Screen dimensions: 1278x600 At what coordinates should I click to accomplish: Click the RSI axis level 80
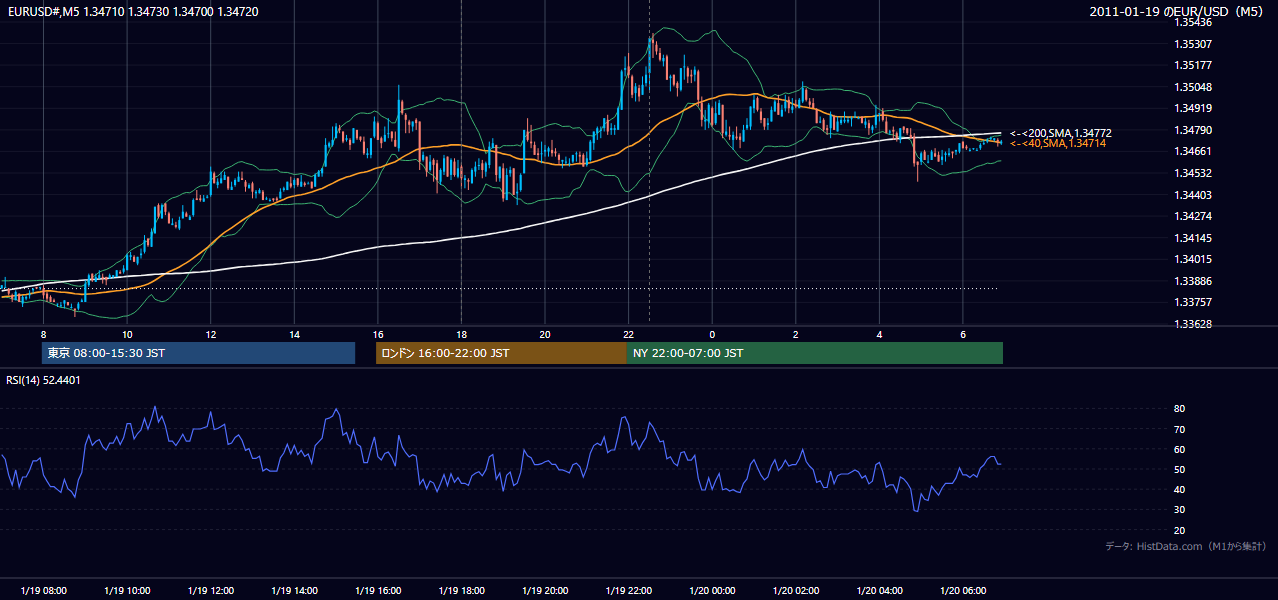(1180, 409)
